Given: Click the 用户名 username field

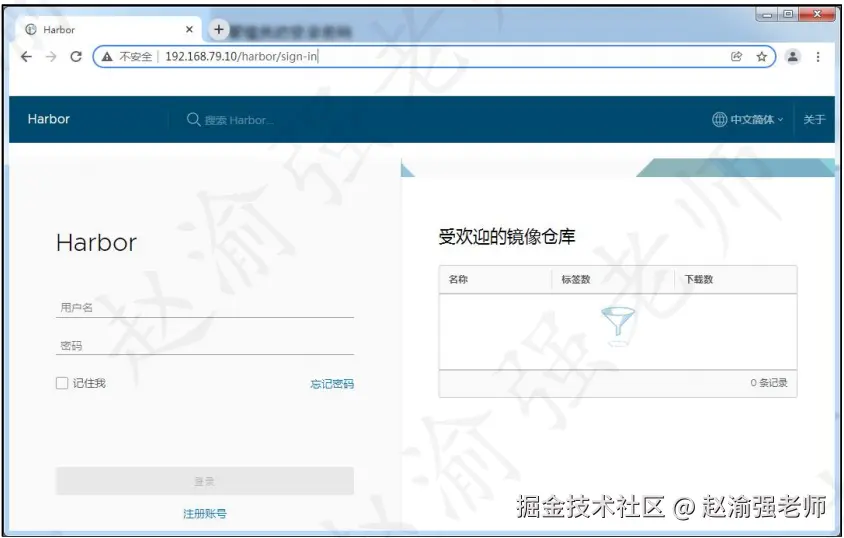Looking at the screenshot, I should [x=205, y=308].
